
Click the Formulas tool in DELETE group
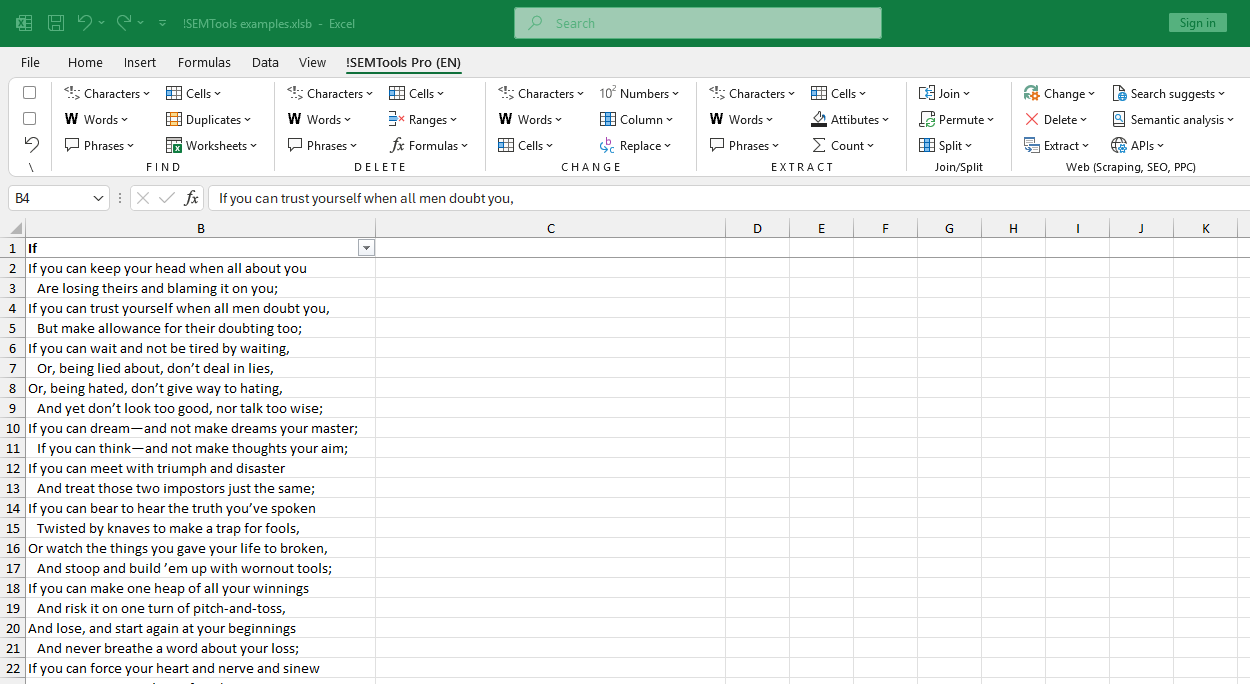[x=429, y=145]
